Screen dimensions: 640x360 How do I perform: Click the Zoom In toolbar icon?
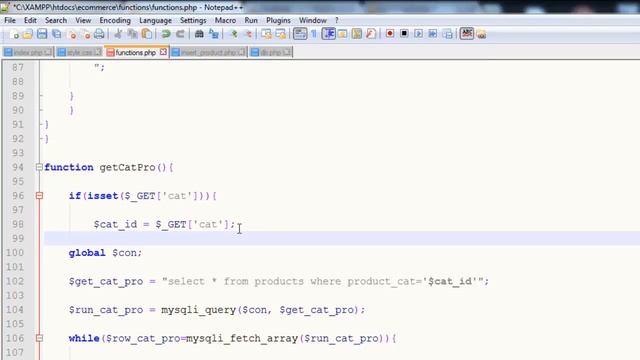click(x=234, y=34)
